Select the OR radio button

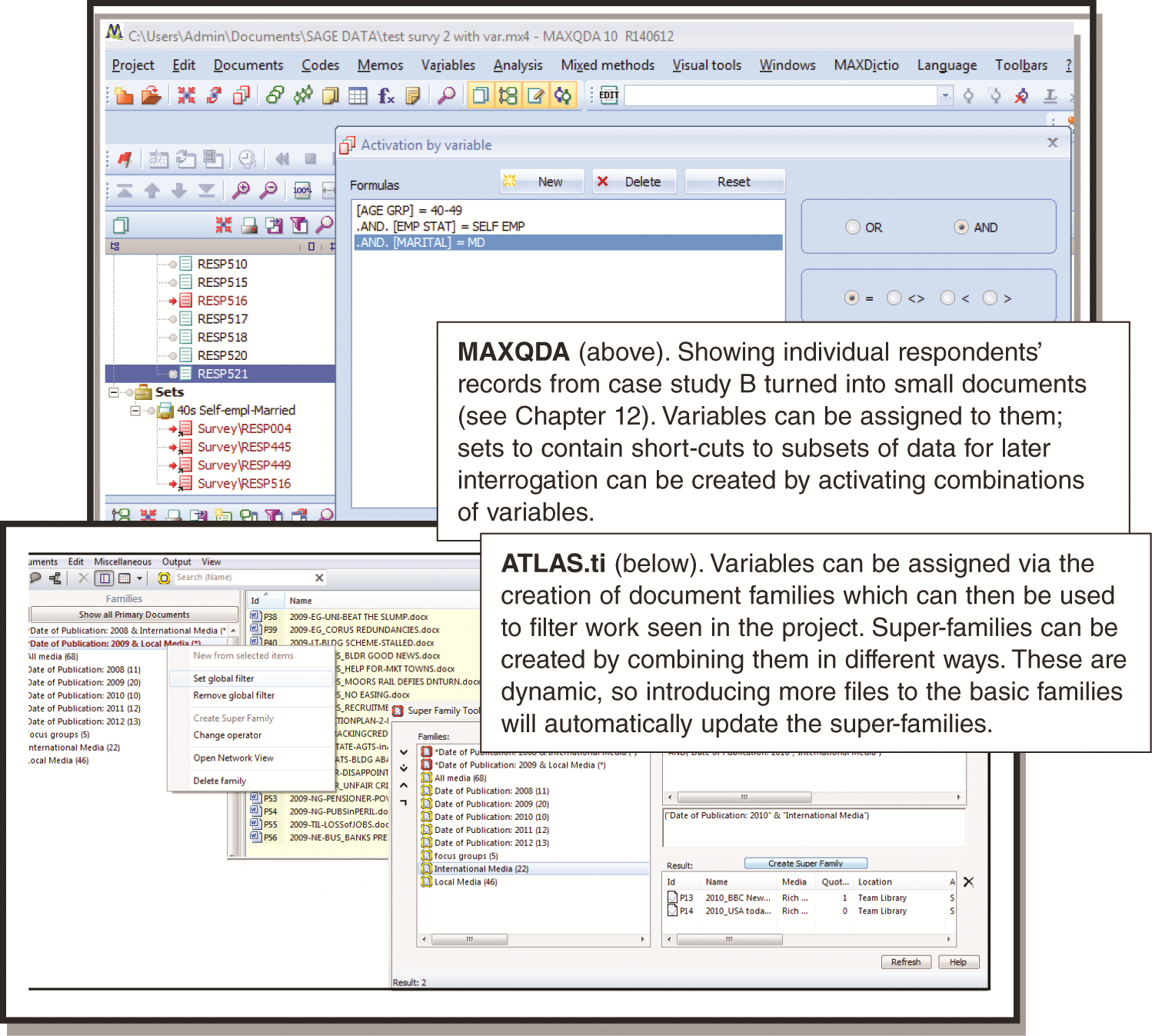pyautogui.click(x=852, y=227)
